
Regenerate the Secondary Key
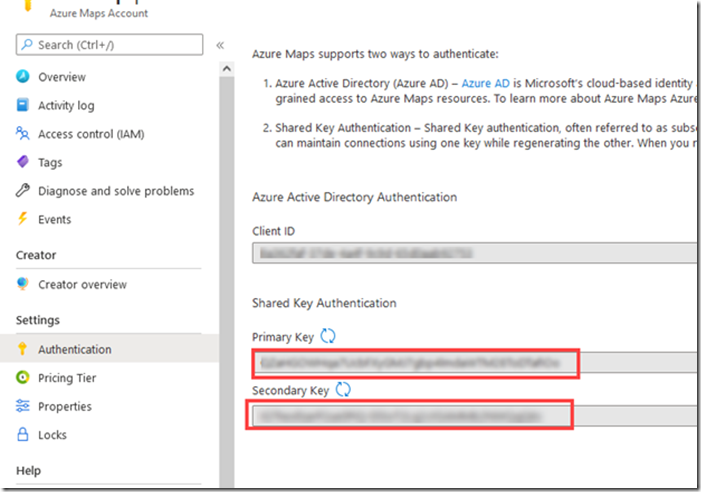343,389
